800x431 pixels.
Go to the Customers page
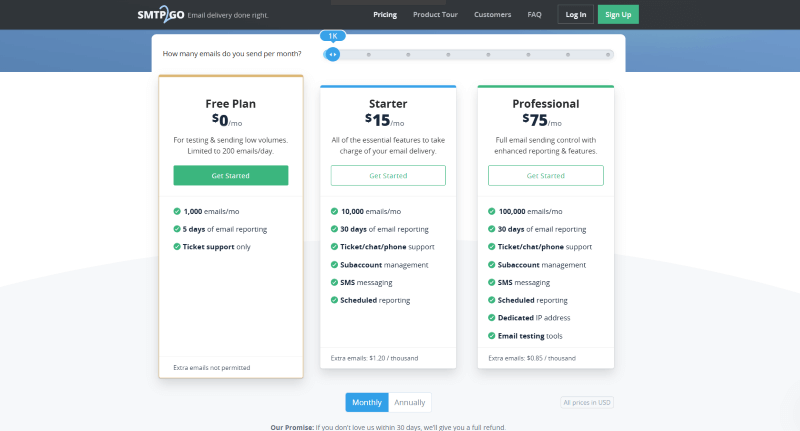point(492,15)
